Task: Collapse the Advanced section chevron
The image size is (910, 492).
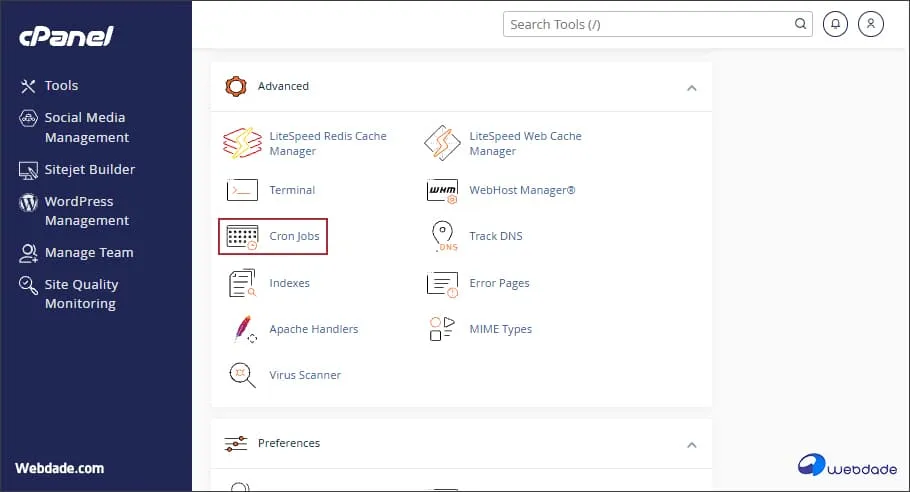Action: click(691, 88)
